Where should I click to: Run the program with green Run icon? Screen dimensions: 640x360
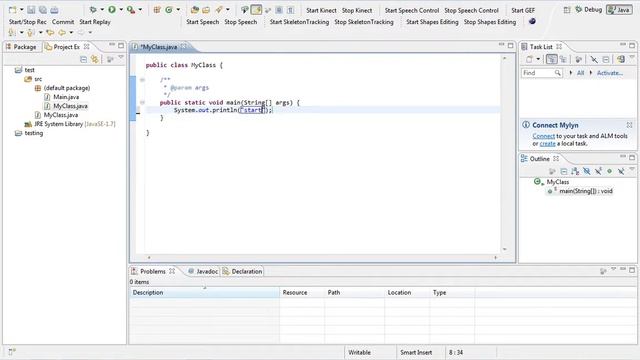[111, 9]
